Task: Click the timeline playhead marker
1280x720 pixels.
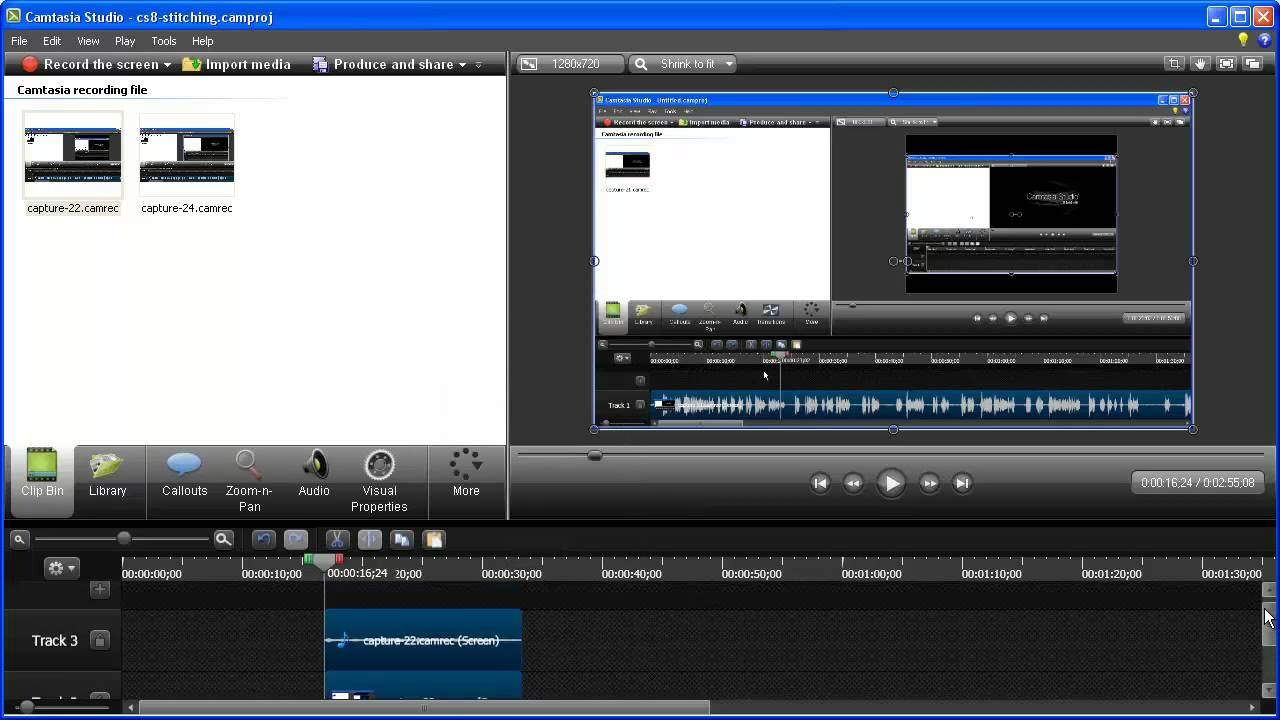Action: click(324, 564)
